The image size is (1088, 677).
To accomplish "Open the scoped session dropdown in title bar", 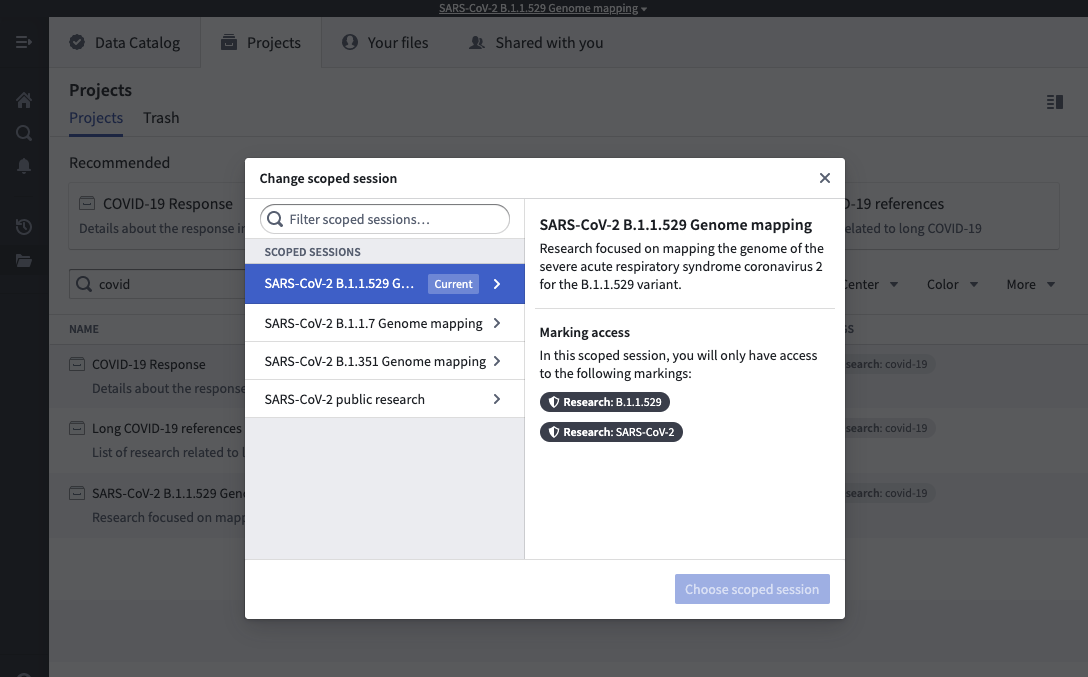I will [543, 8].
